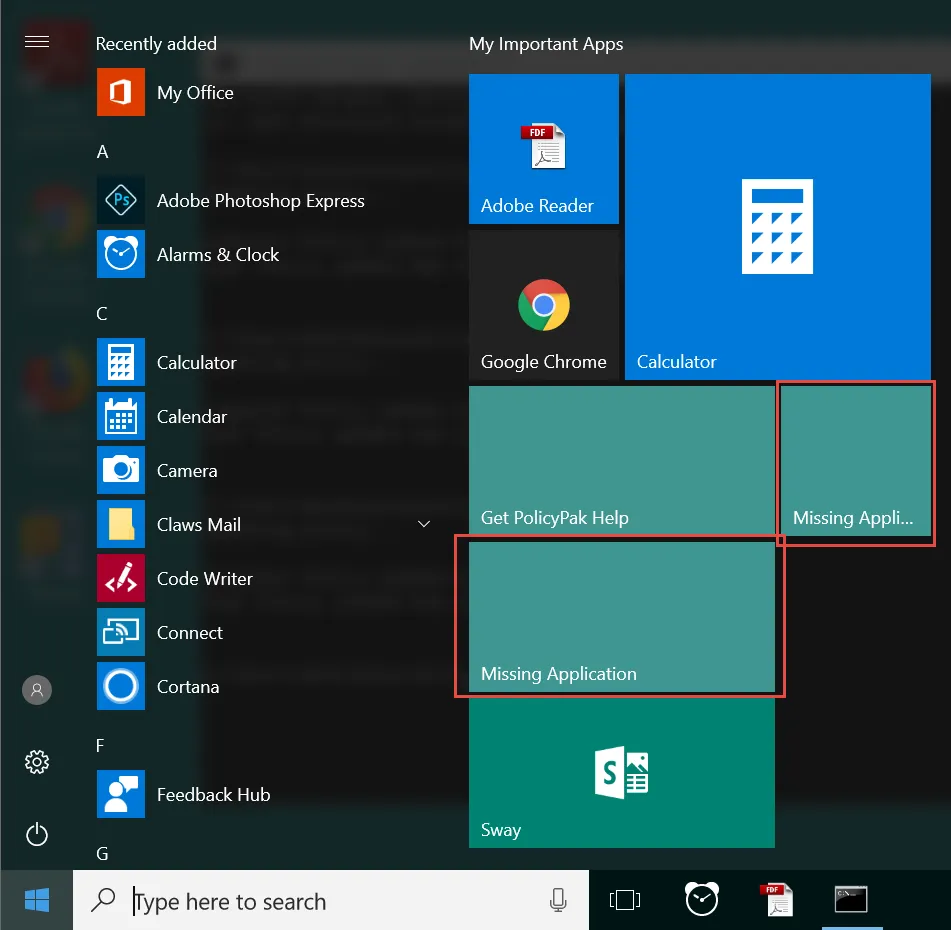Image resolution: width=951 pixels, height=930 pixels.
Task: Open Feedback Hub app icon
Action: (121, 794)
